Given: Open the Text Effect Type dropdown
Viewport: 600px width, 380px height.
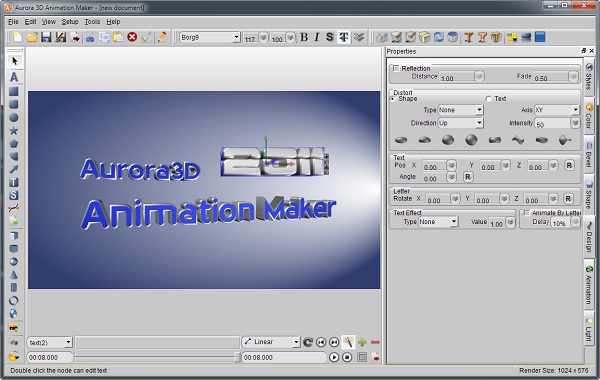Looking at the screenshot, I should click(x=454, y=222).
